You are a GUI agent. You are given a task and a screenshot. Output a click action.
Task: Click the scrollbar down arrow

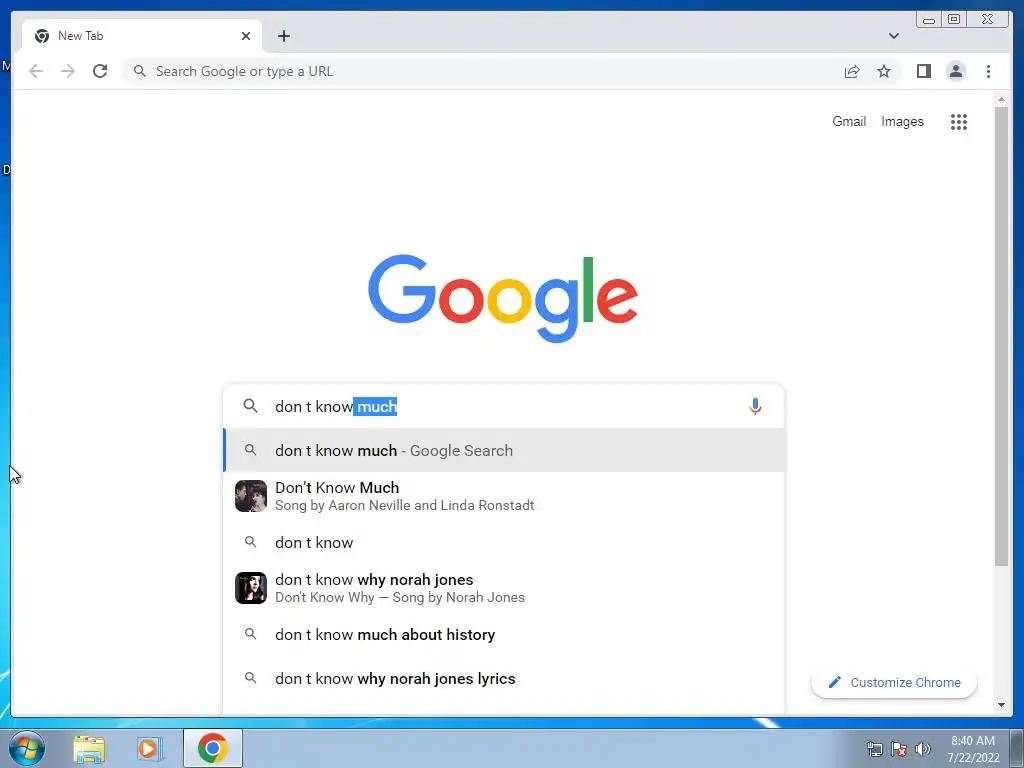1001,705
